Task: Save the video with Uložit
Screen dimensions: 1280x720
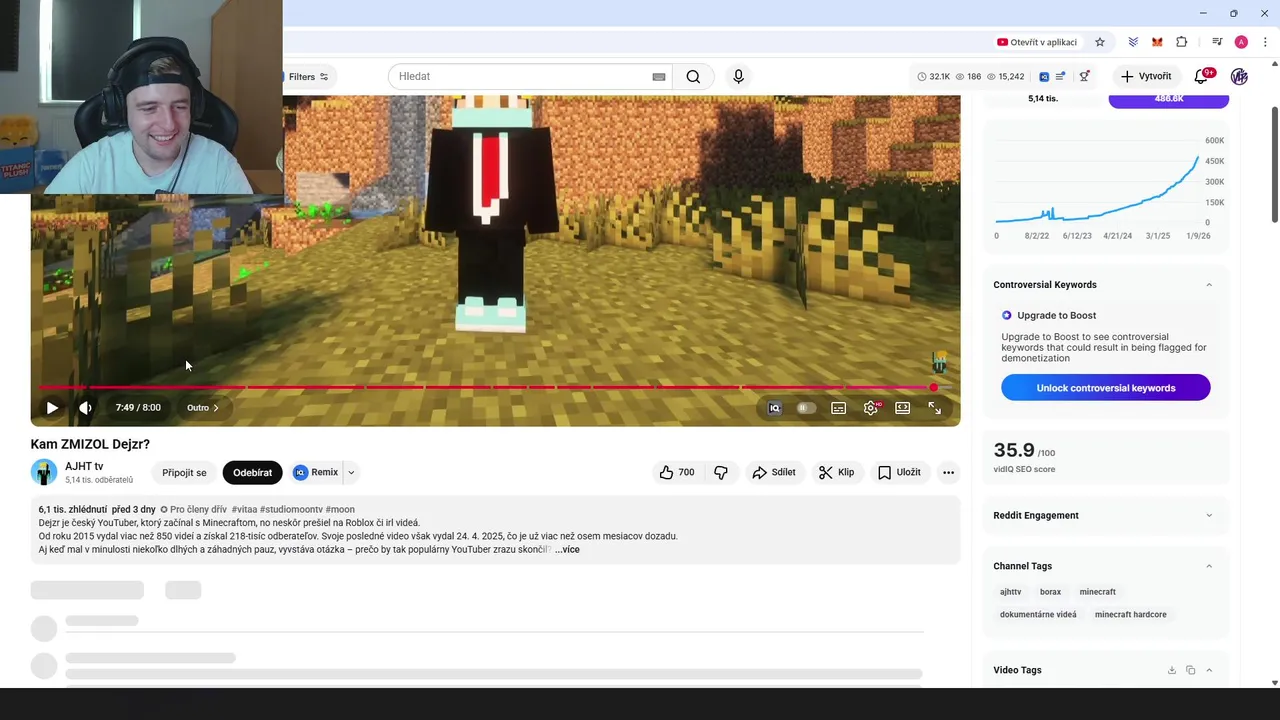Action: [899, 472]
